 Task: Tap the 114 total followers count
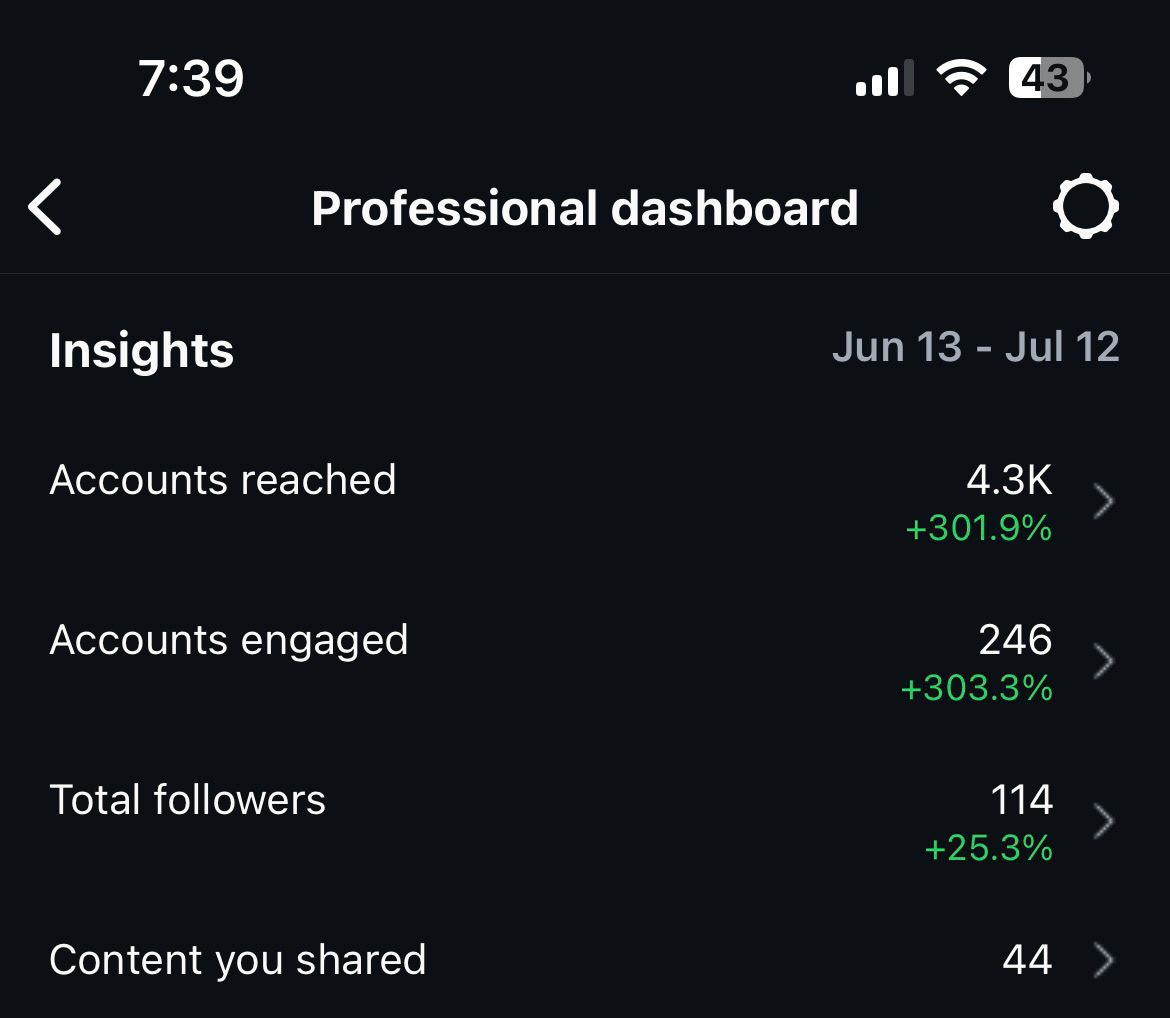coord(1022,799)
